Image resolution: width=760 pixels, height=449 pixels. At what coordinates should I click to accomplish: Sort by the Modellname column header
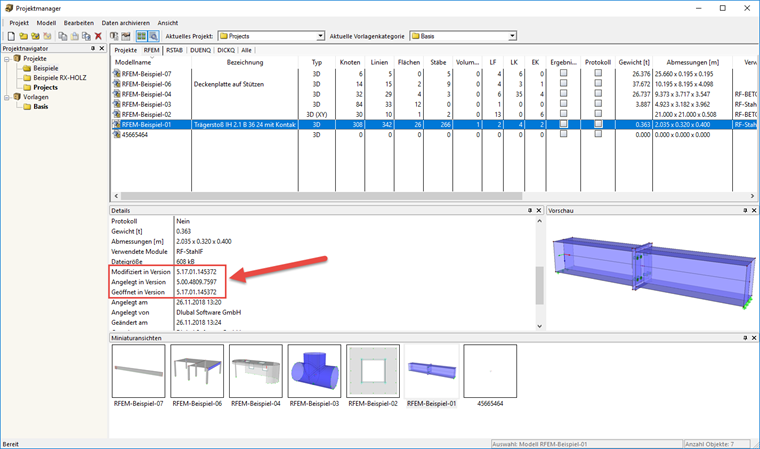pyautogui.click(x=151, y=62)
